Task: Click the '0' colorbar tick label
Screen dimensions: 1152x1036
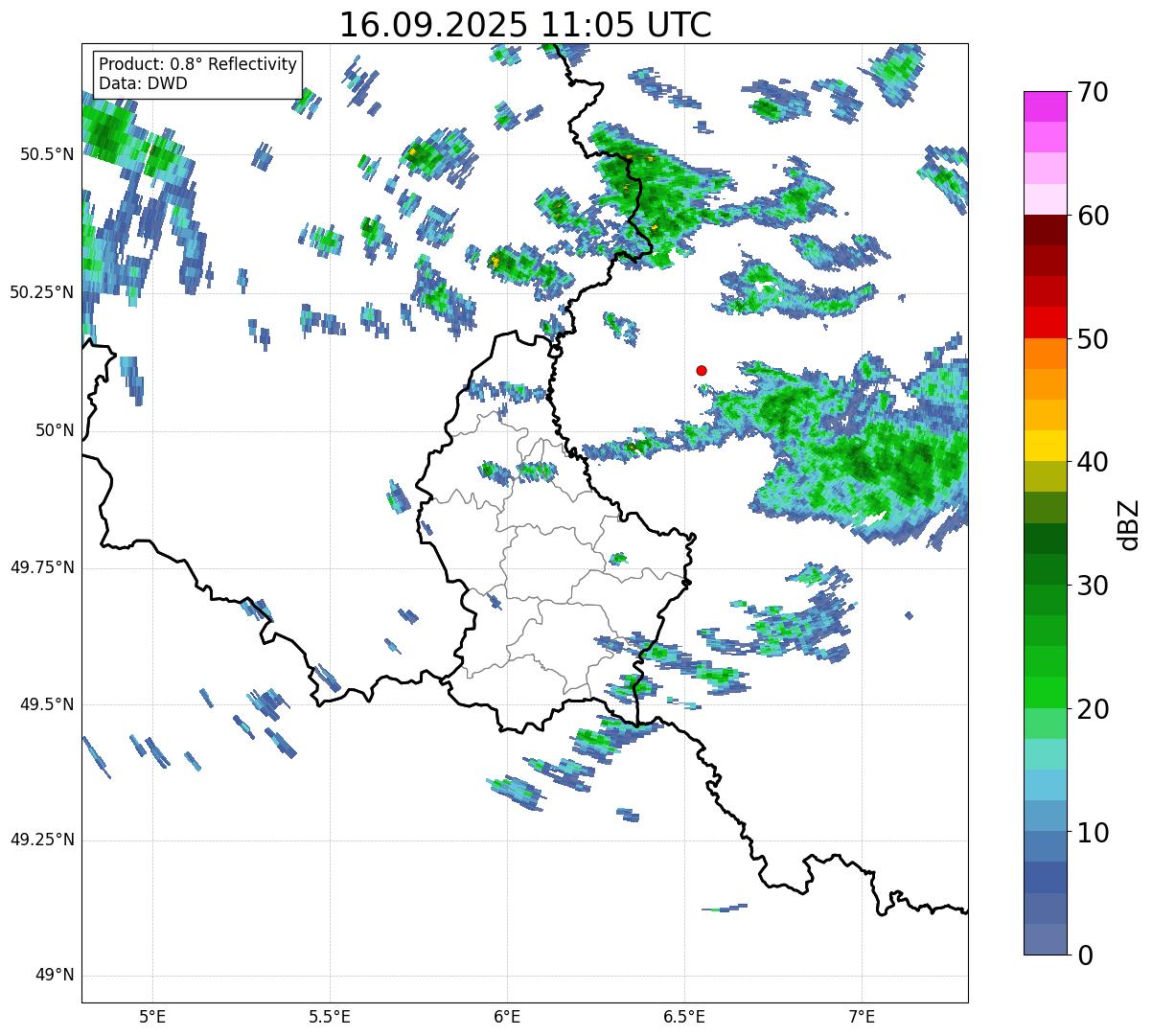Action: pos(1085,955)
